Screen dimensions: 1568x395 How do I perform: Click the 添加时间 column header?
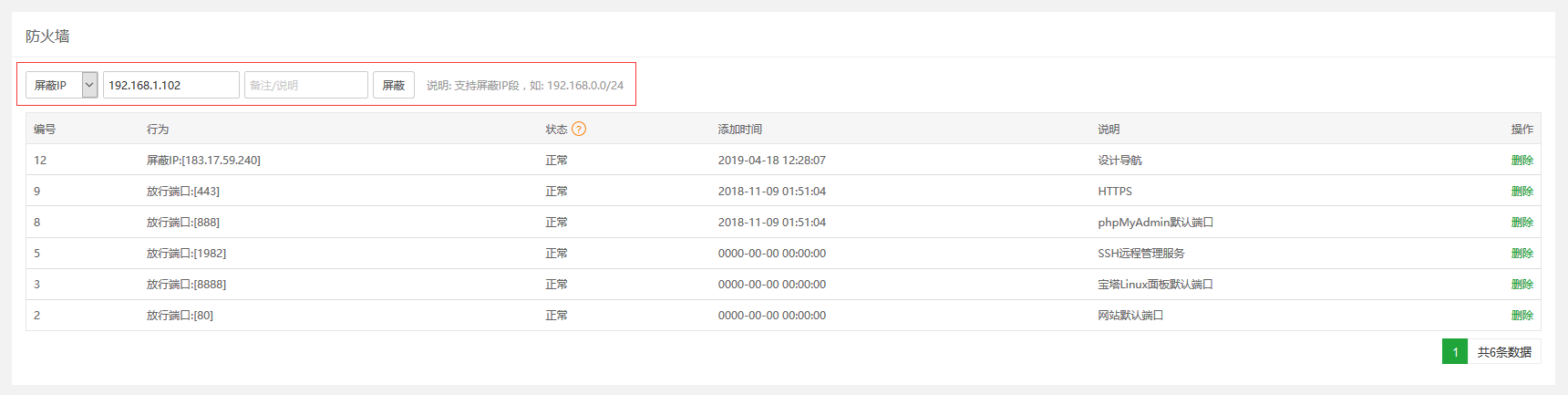tap(739, 130)
